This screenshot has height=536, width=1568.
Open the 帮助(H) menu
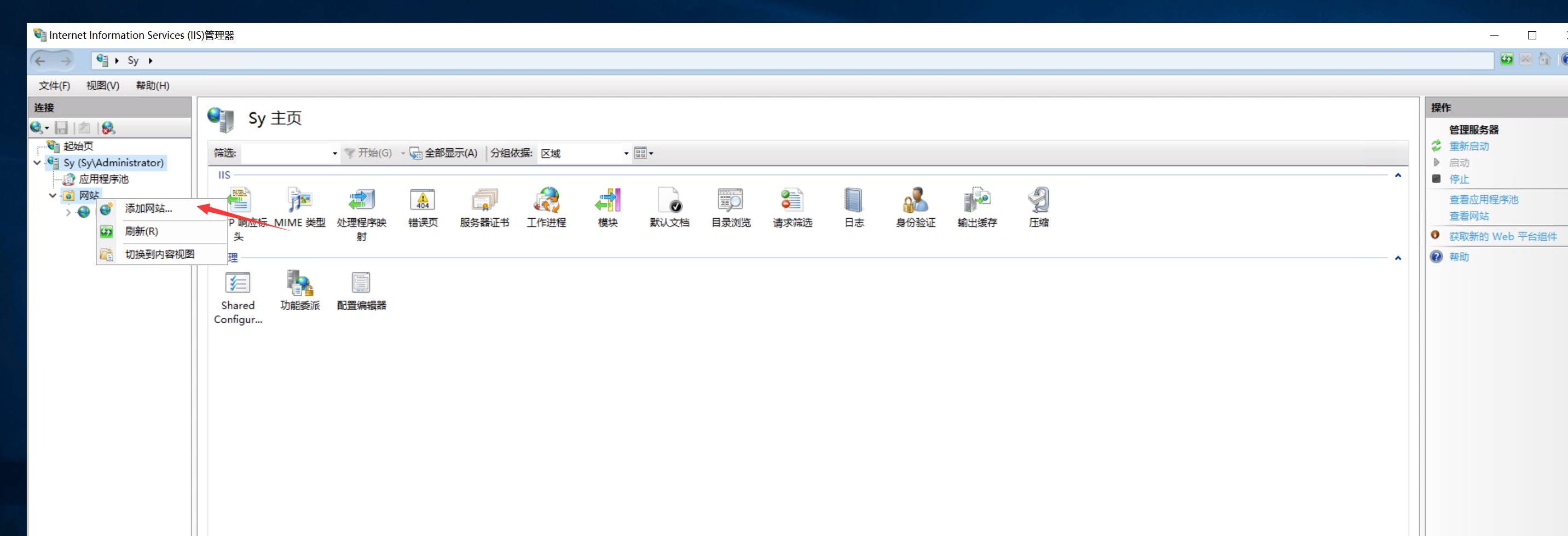point(153,86)
